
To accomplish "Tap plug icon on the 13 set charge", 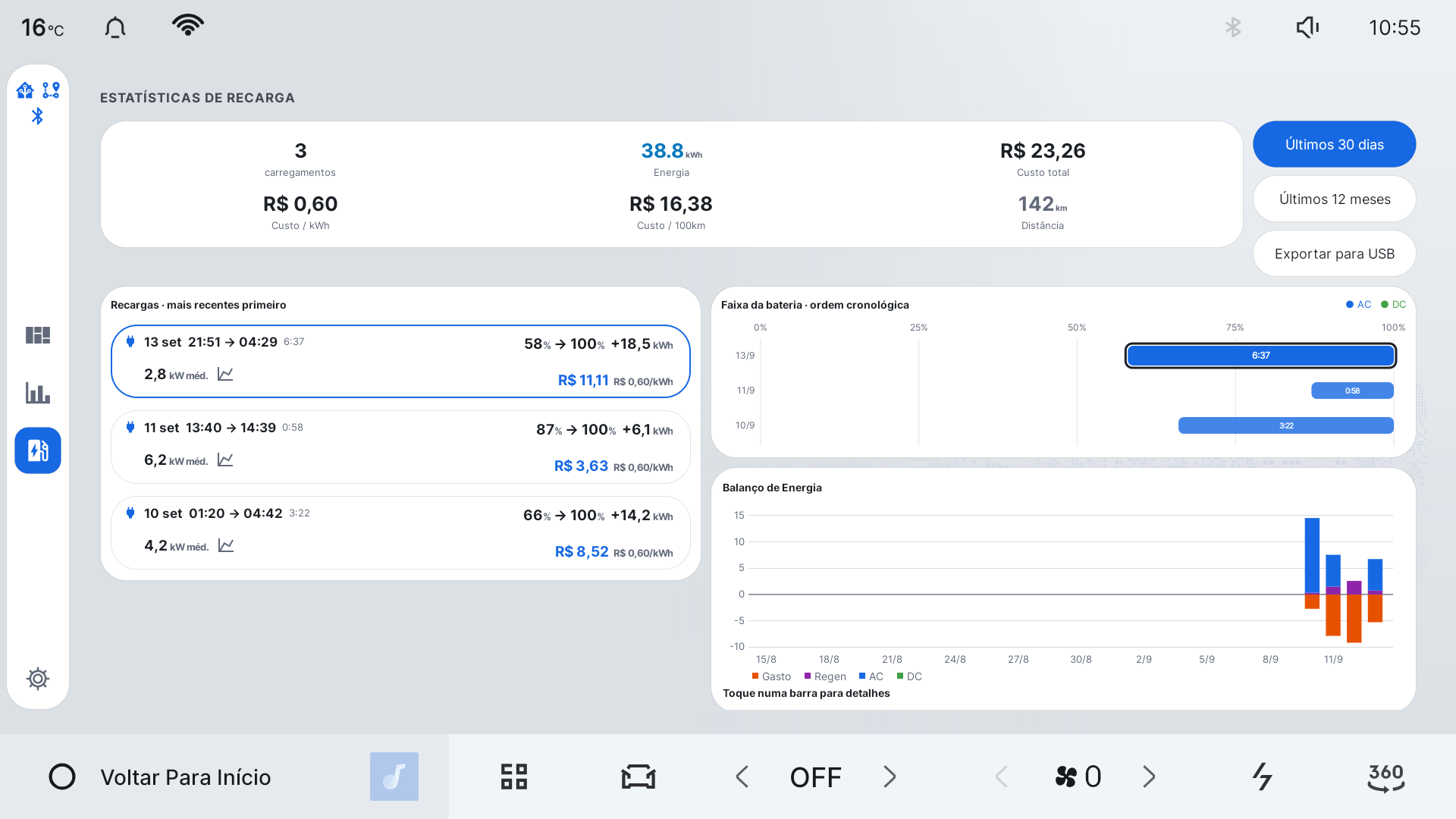I will 130,341.
